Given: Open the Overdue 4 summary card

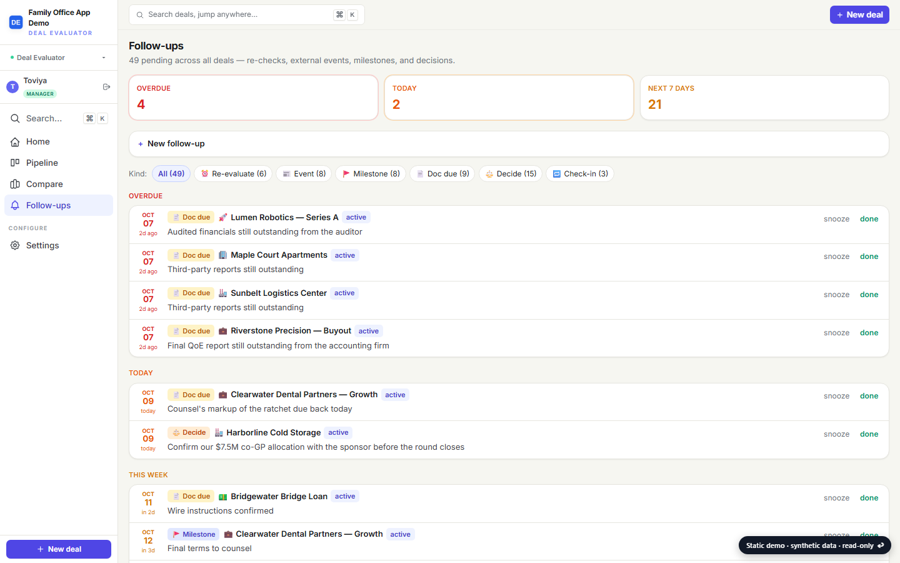Looking at the screenshot, I should click(253, 98).
